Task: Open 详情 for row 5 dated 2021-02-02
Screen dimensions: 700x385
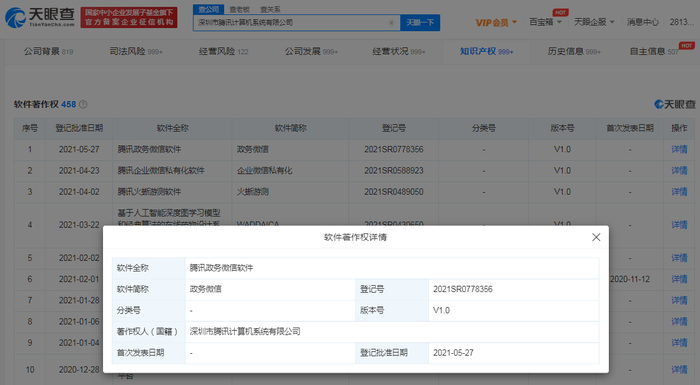Action: point(679,258)
